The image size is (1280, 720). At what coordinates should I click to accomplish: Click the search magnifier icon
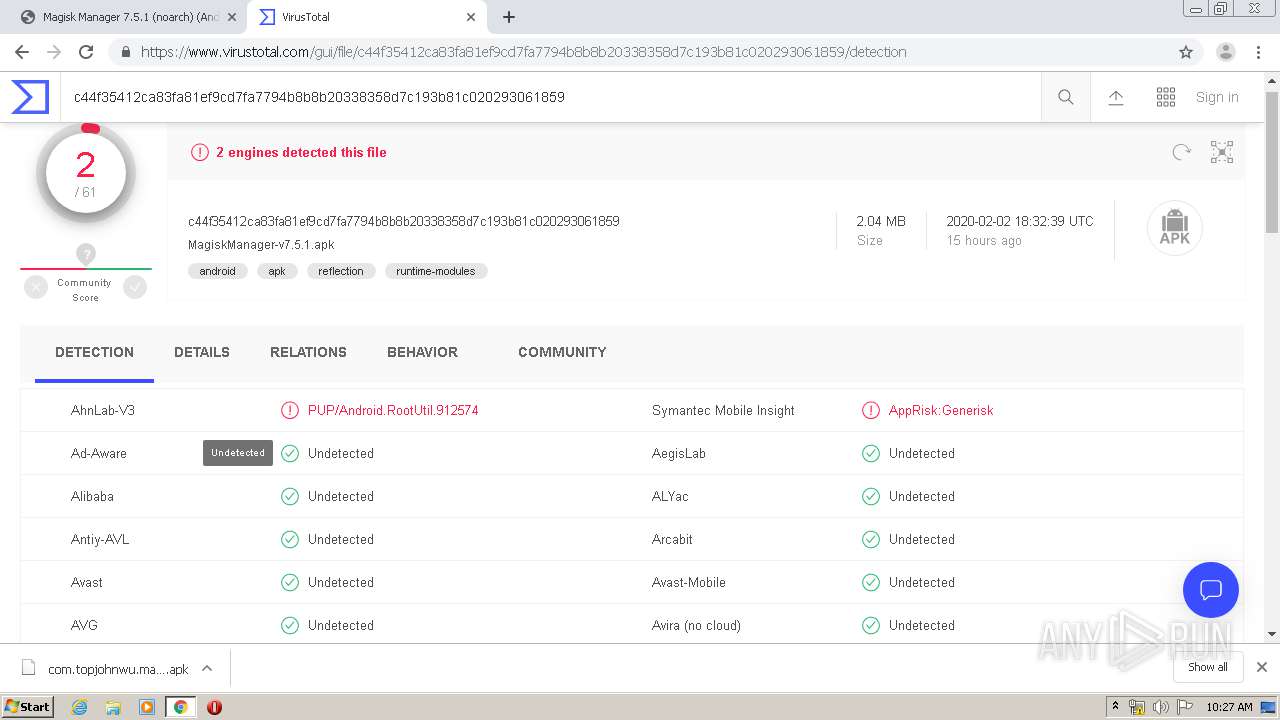(1066, 97)
